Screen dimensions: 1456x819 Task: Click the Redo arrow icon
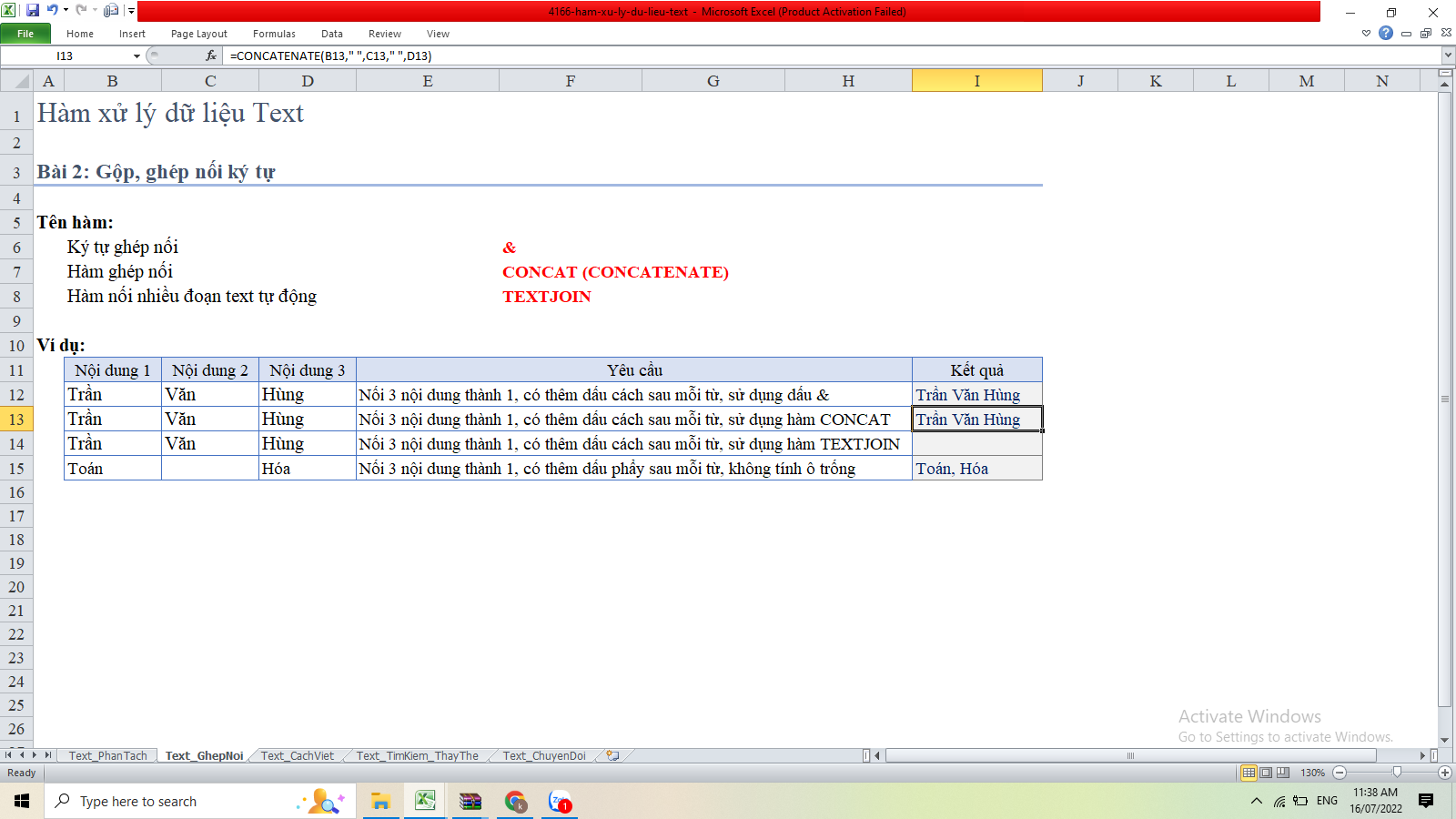point(81,10)
